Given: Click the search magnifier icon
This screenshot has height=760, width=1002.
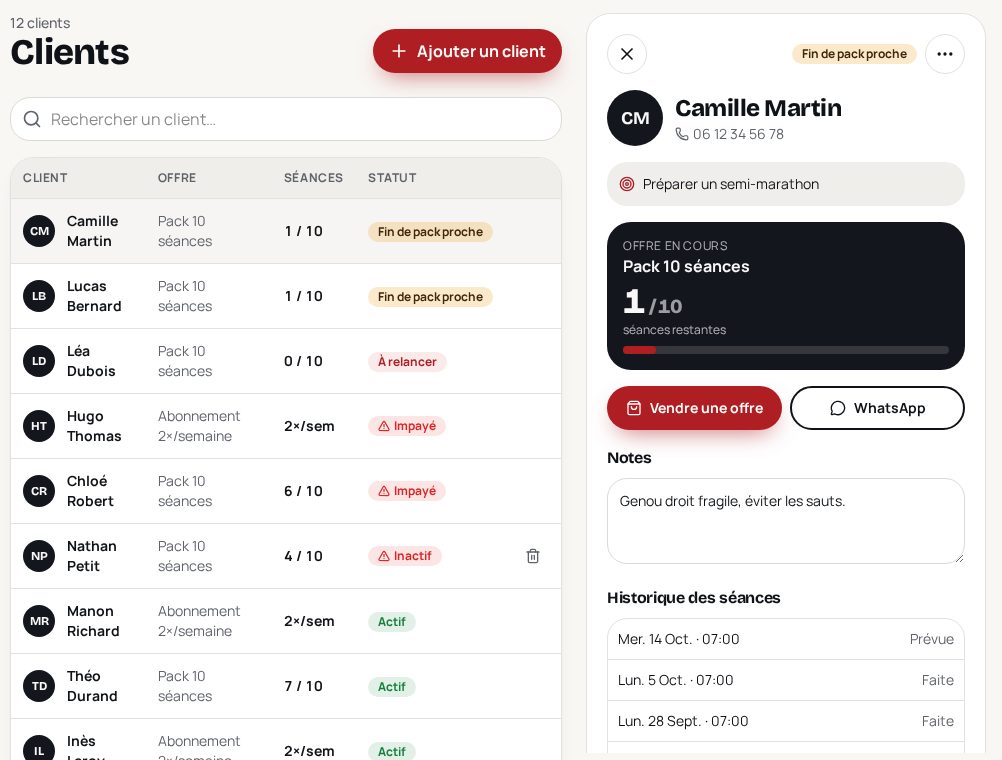Looking at the screenshot, I should (32, 119).
